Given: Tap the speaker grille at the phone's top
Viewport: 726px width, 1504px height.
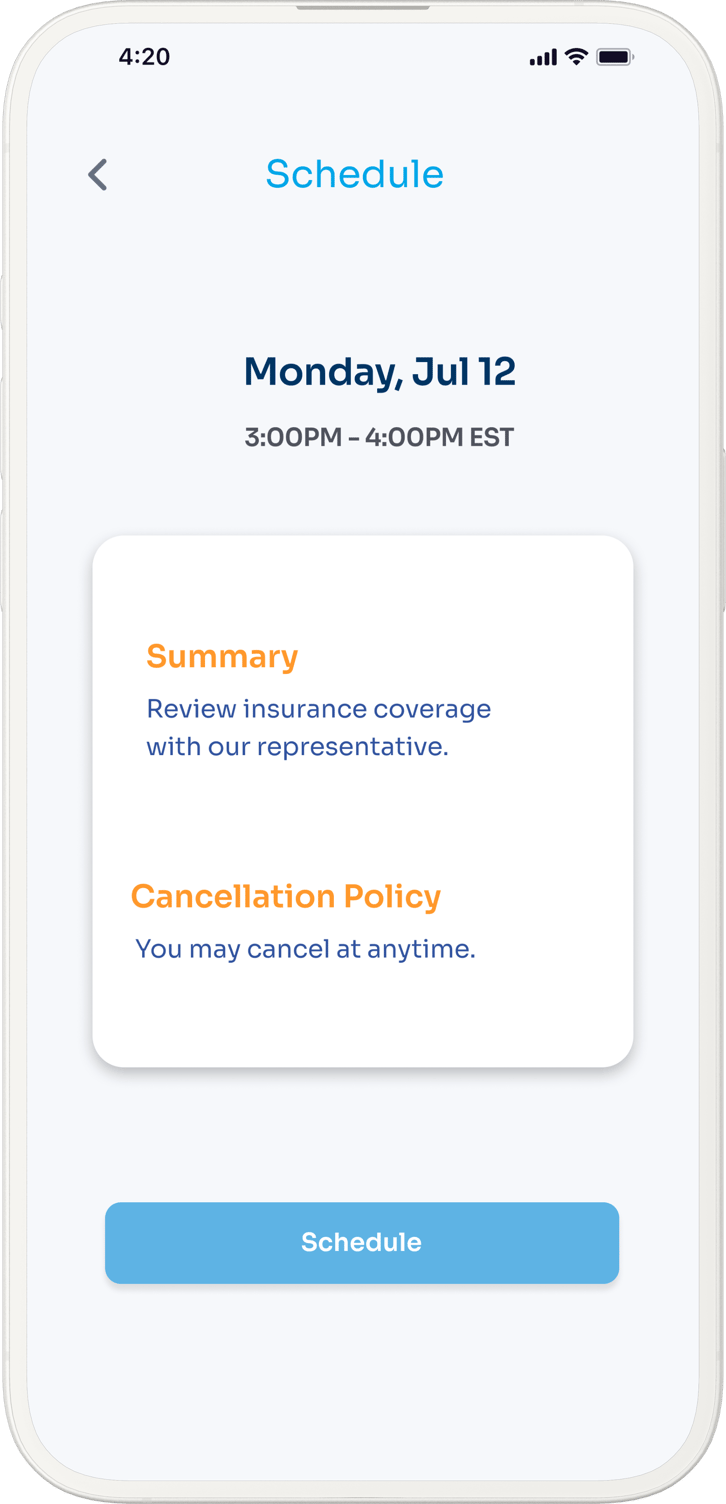Looking at the screenshot, I should pyautogui.click(x=362, y=6).
